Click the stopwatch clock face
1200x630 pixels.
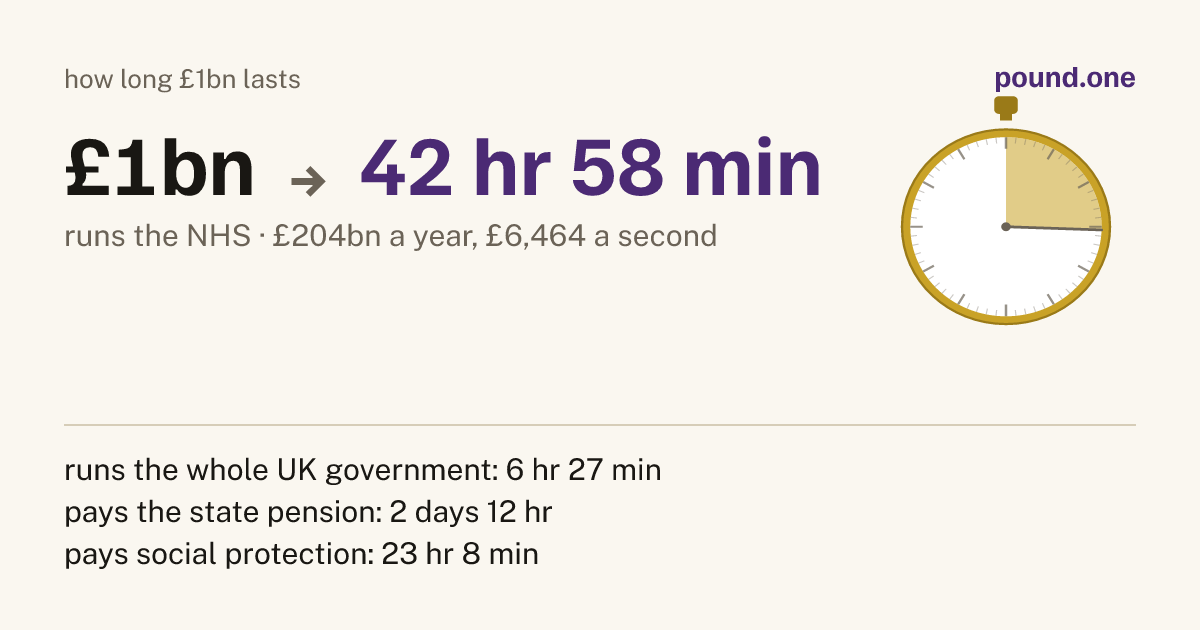(x=1006, y=227)
